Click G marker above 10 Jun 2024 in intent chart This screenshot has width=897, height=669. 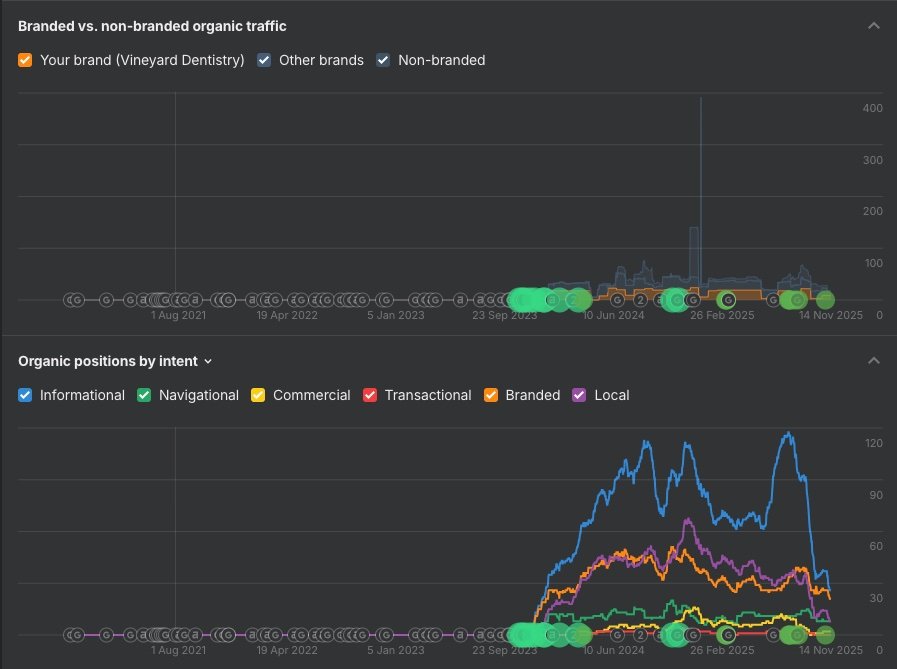pos(617,634)
